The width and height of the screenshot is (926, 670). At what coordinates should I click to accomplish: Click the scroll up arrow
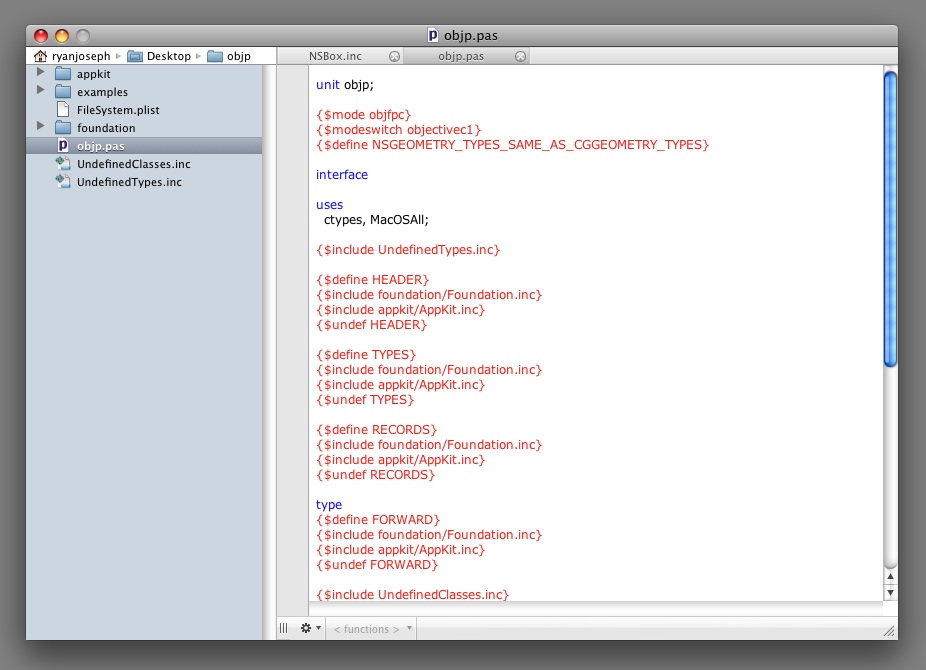point(890,577)
